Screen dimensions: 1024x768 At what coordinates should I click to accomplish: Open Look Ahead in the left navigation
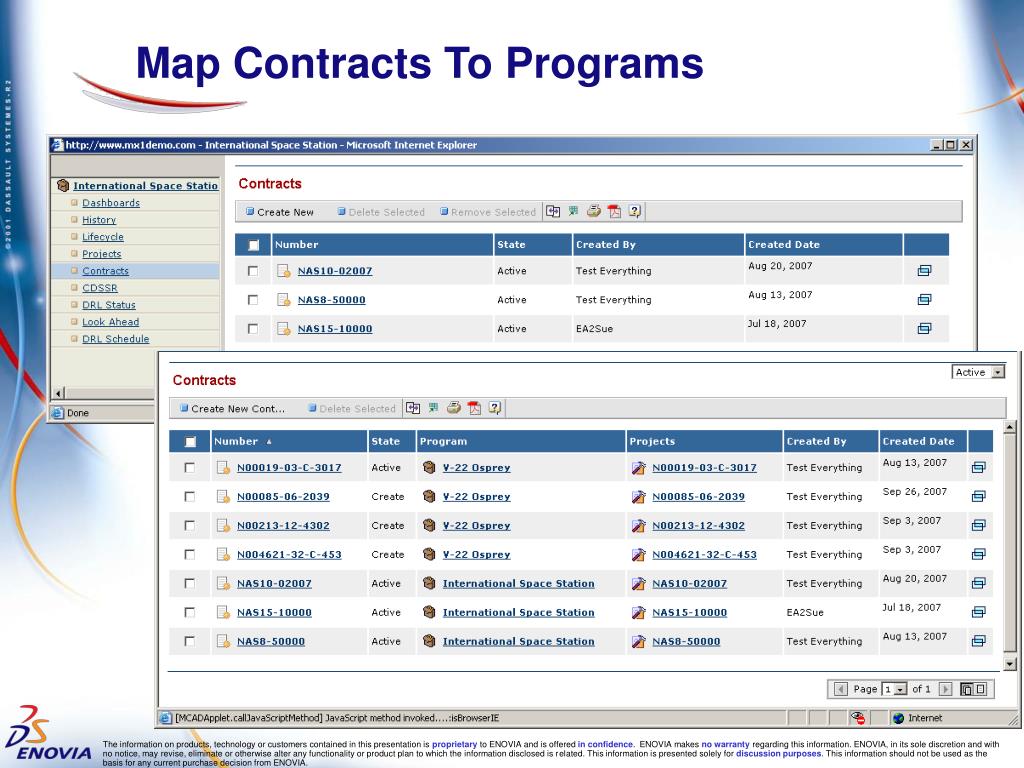tap(110, 322)
